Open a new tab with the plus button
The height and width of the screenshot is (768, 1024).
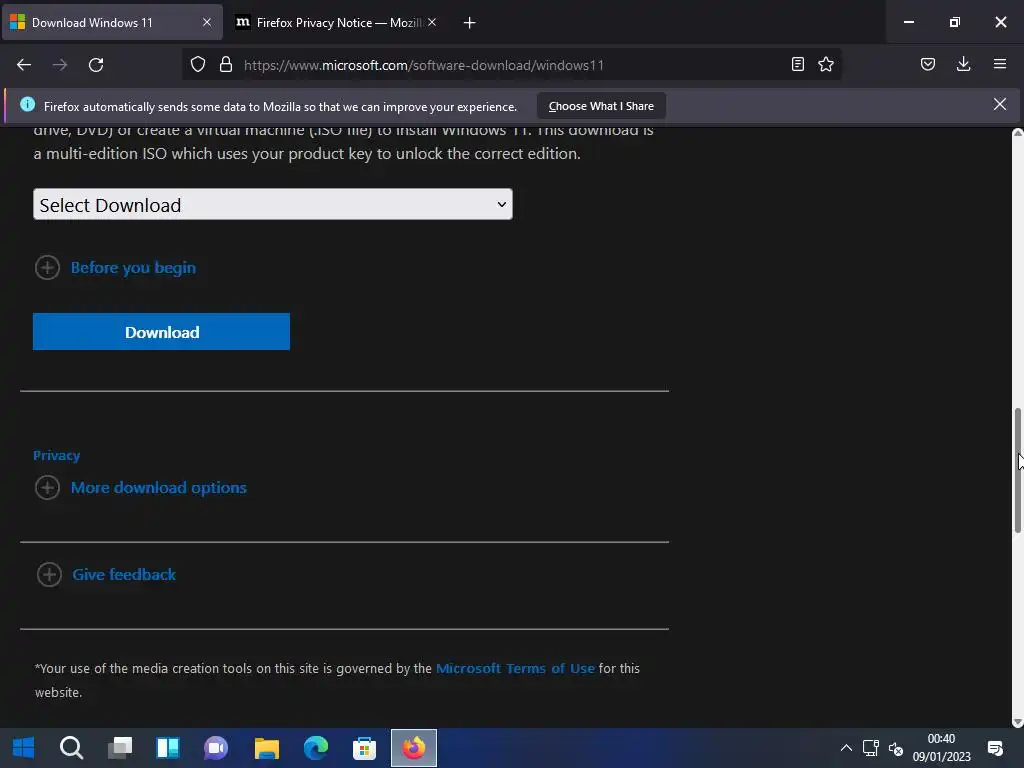click(470, 23)
